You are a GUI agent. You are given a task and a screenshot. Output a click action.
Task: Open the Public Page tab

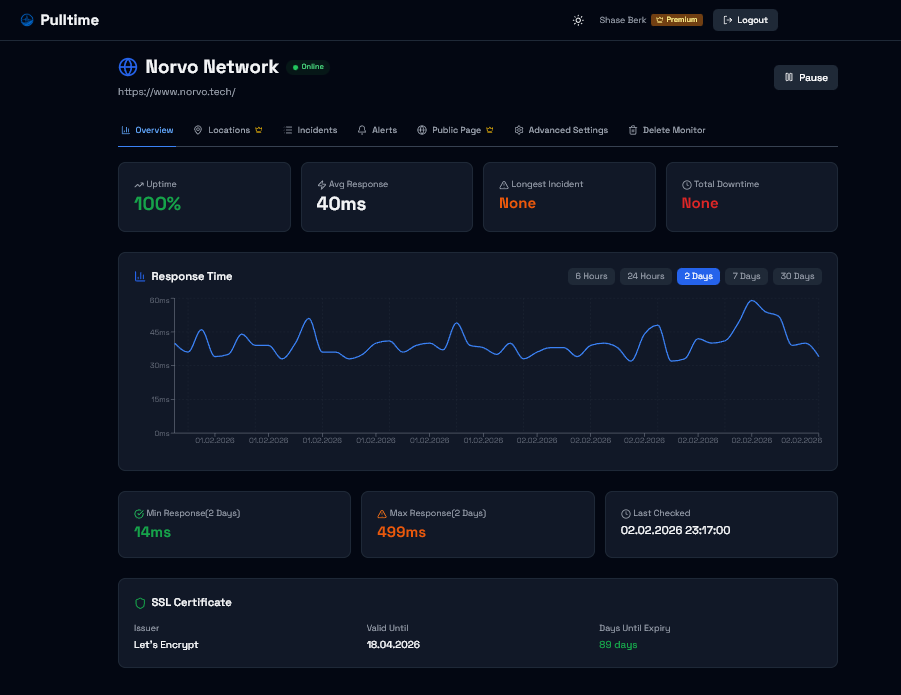point(455,130)
